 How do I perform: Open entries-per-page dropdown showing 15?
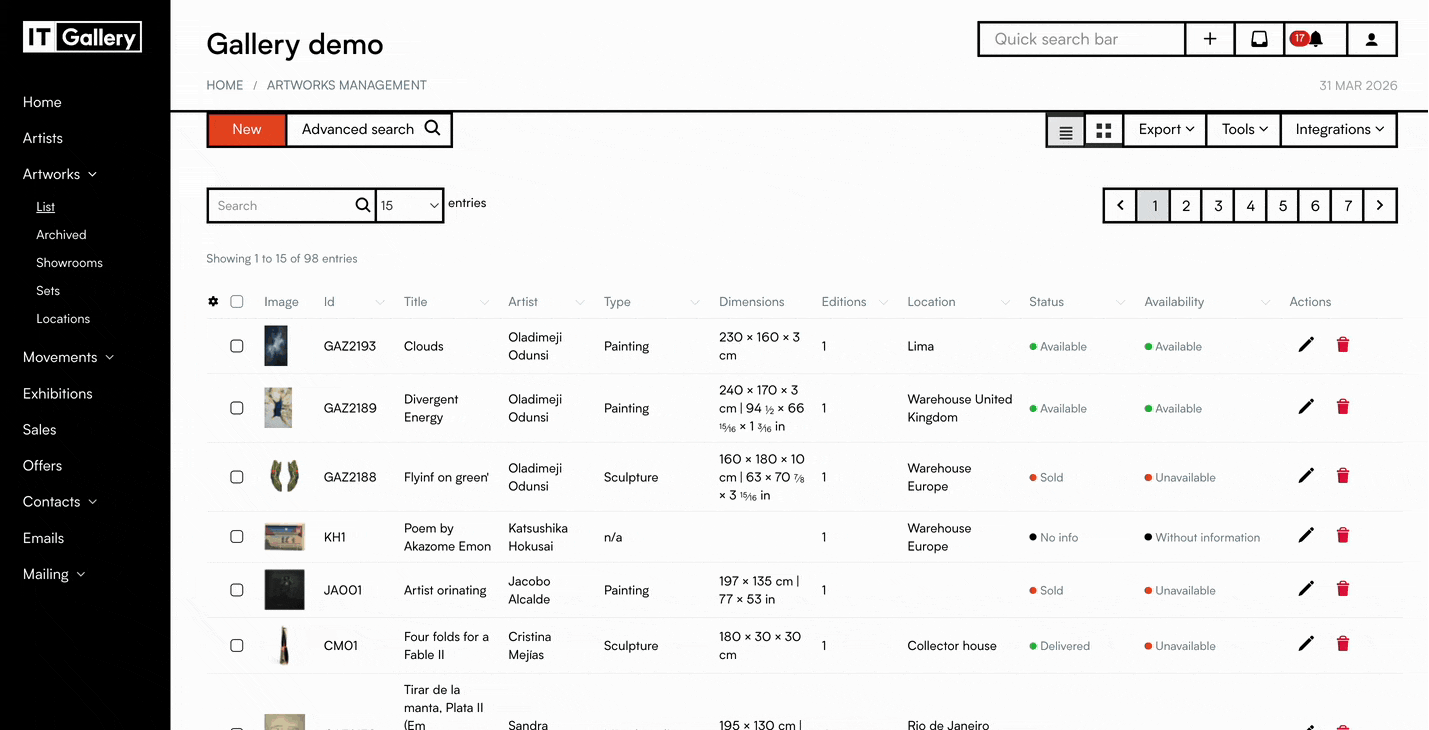(x=410, y=205)
